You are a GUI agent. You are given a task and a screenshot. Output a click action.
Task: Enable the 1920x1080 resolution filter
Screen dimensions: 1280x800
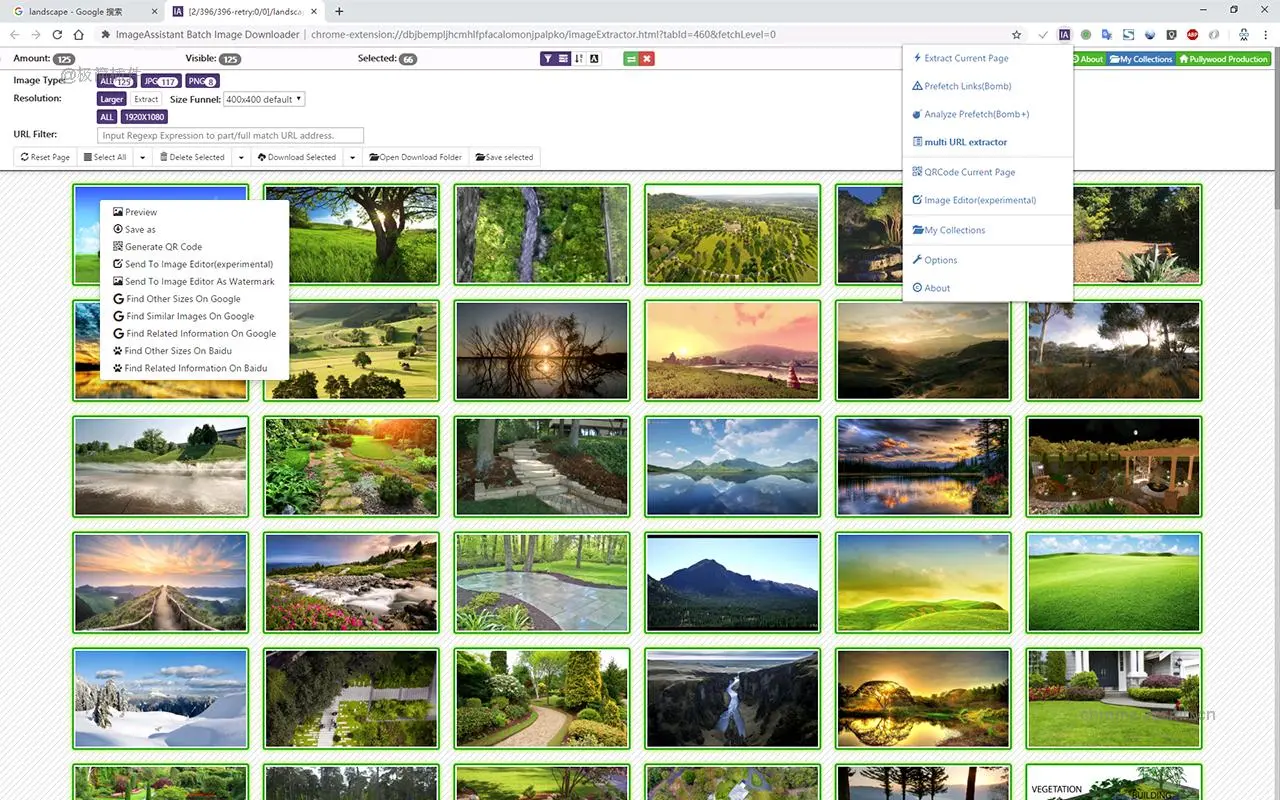click(143, 117)
